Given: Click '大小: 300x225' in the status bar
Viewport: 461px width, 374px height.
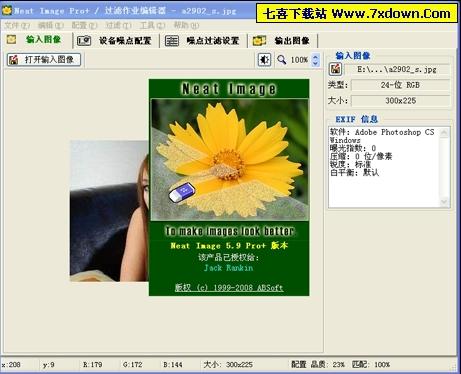Looking at the screenshot, I should click(229, 365).
